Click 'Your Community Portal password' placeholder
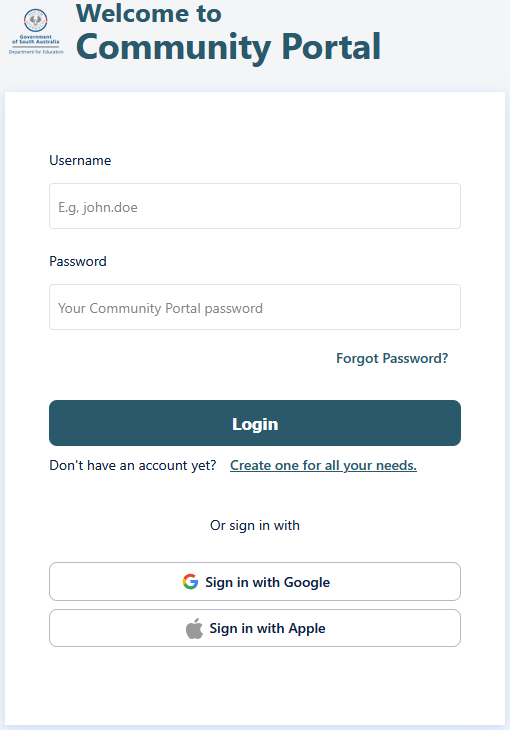The image size is (510, 730). click(x=160, y=308)
